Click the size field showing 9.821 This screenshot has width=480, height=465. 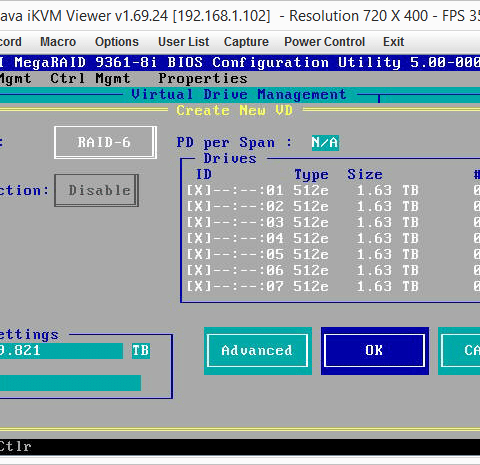(x=61, y=351)
